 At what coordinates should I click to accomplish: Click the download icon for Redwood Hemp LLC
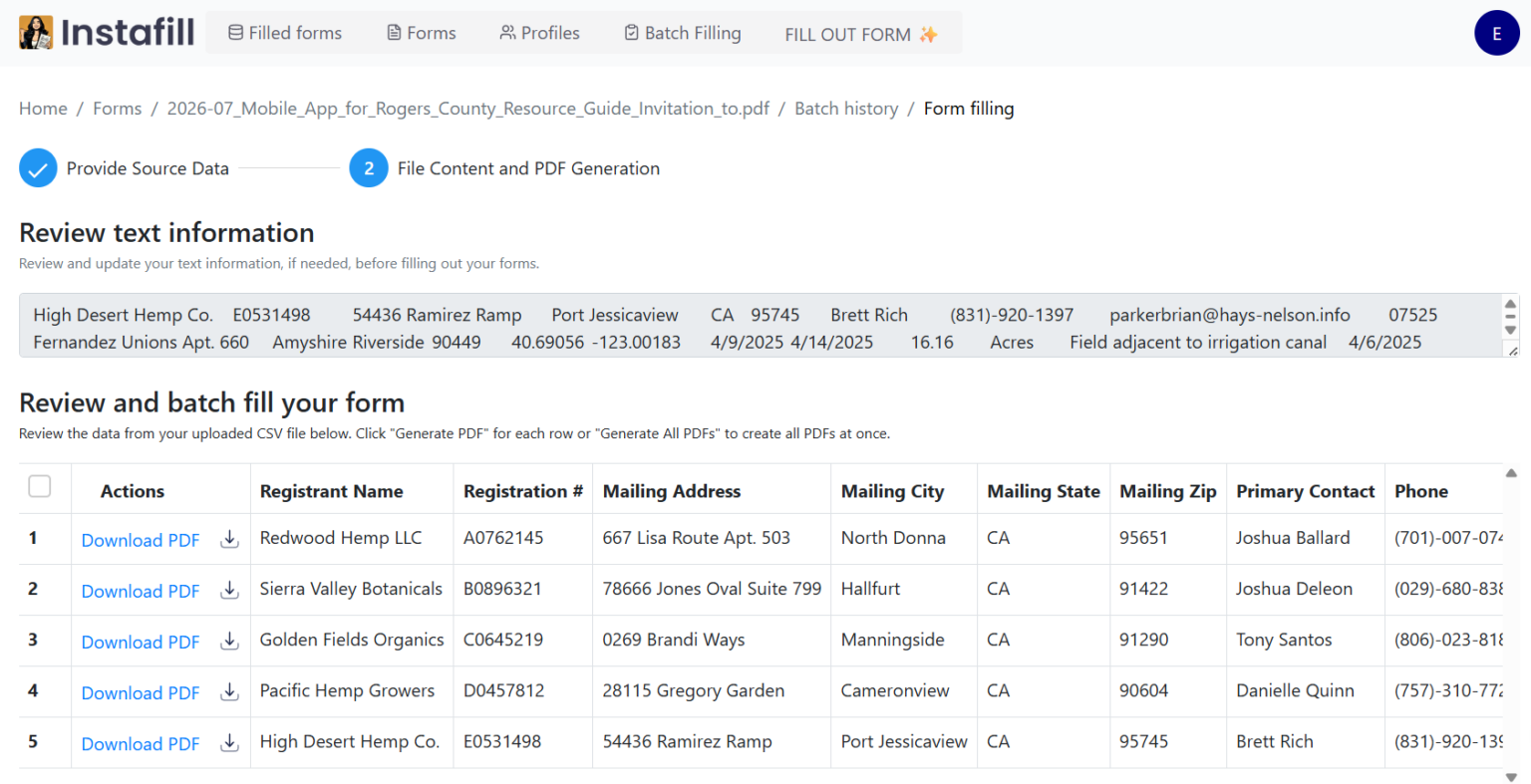(x=229, y=539)
